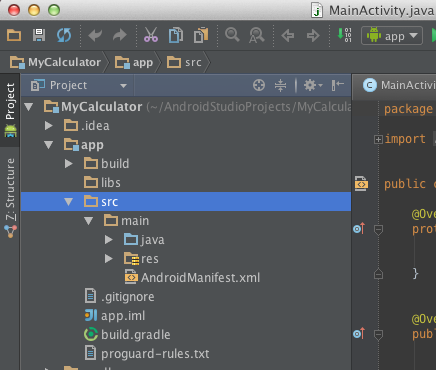This screenshot has height=370, width=436.
Task: Click the java folder name
Action: [x=152, y=240]
